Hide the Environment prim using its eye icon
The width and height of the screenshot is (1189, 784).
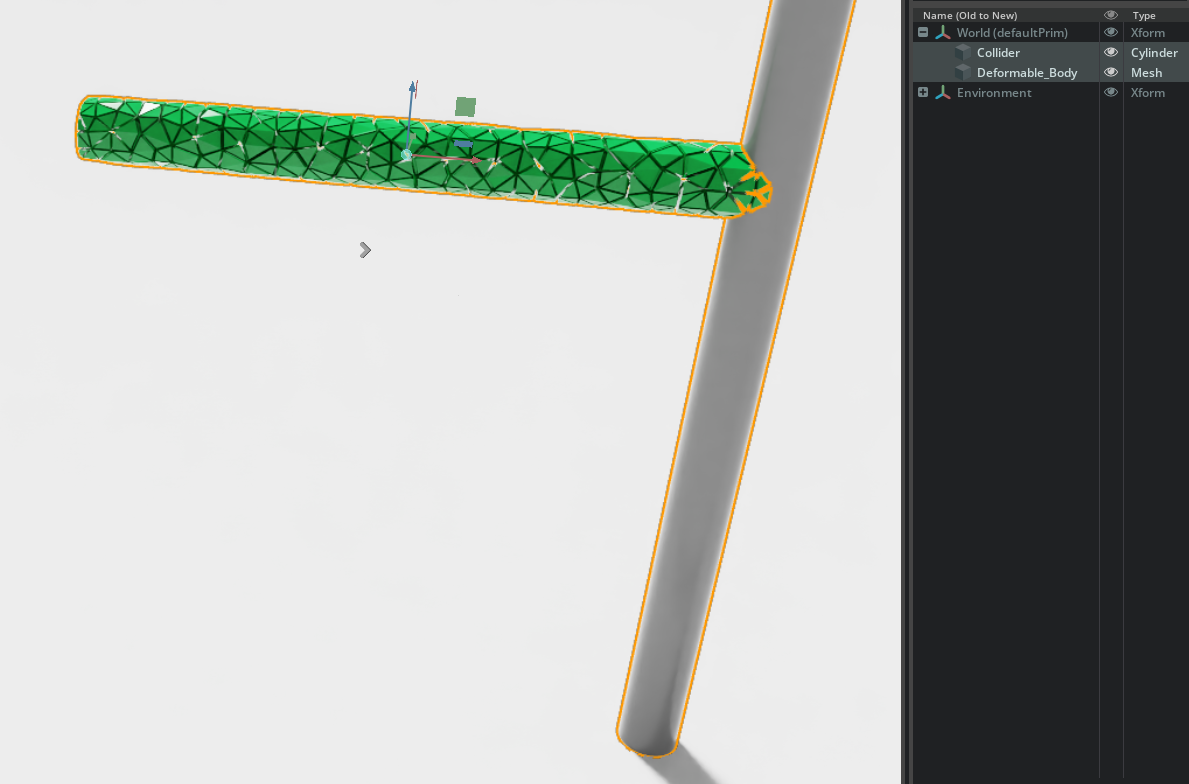click(x=1110, y=92)
